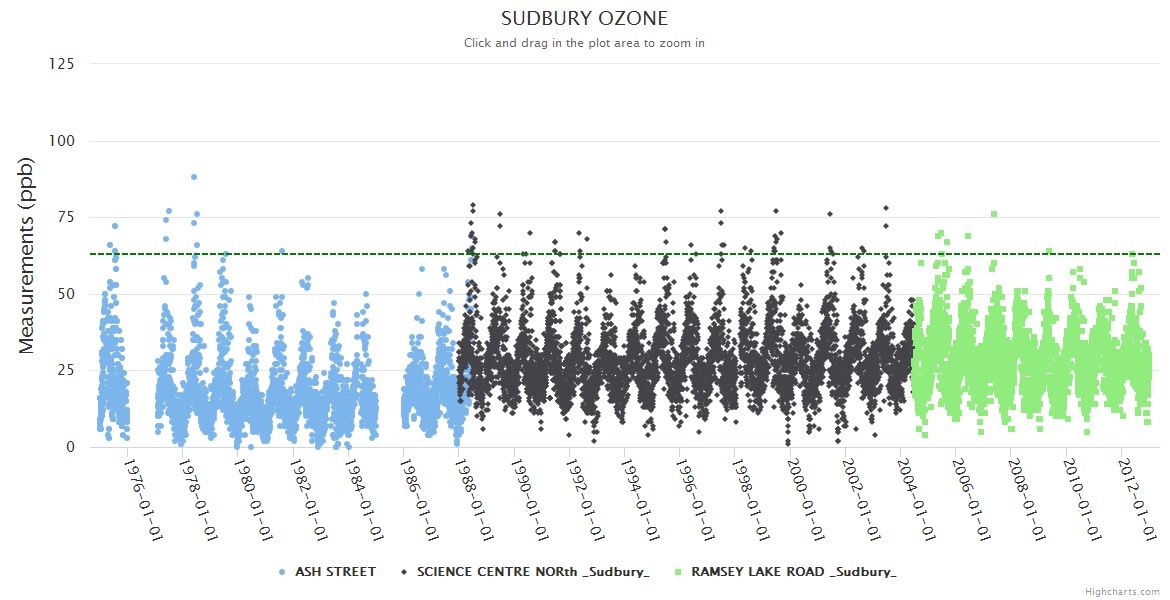Click the green square Ramsey Lake legend marker
Screen dimensions: 1170x600
(x=679, y=572)
